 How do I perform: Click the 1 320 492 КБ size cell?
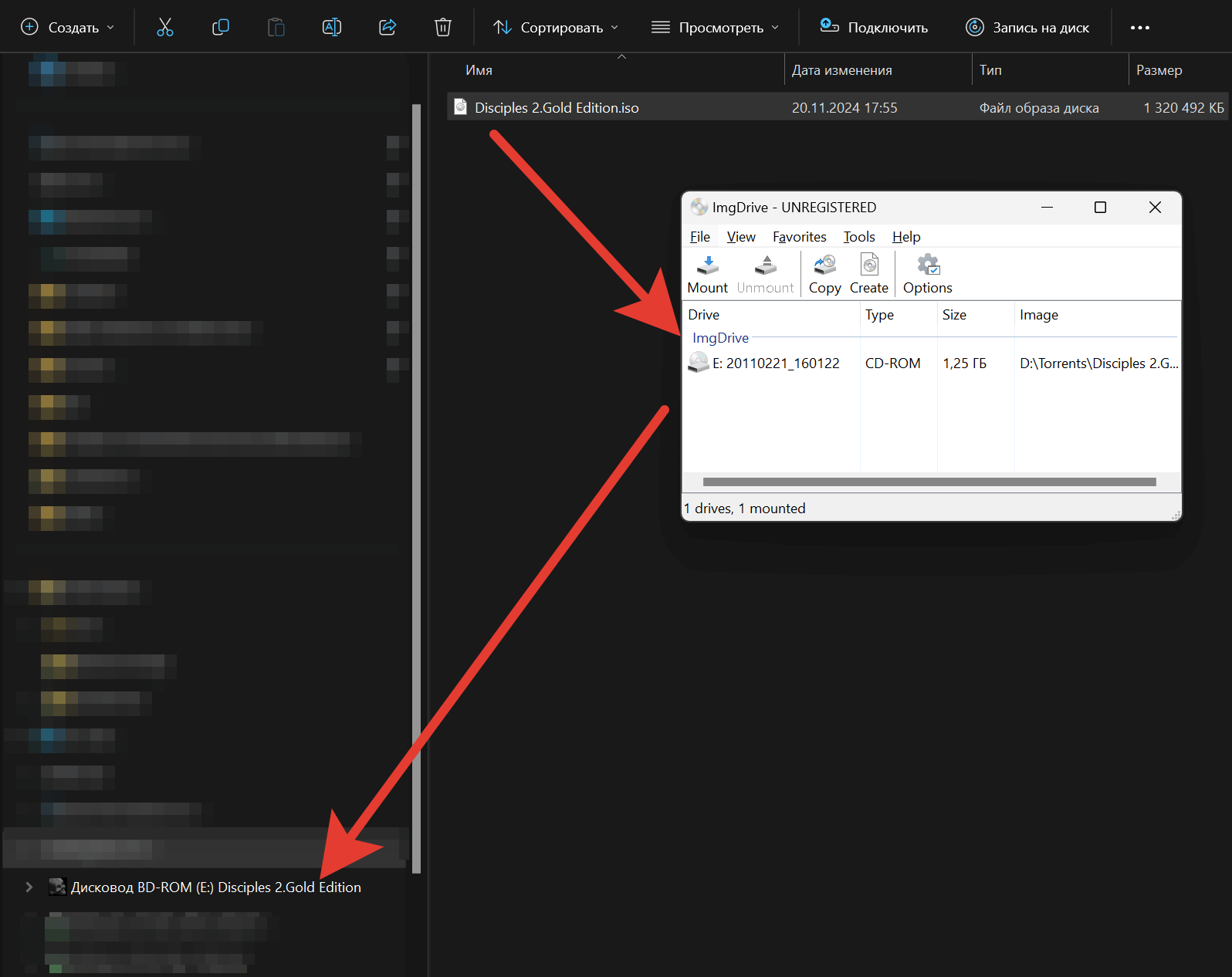click(x=1183, y=108)
